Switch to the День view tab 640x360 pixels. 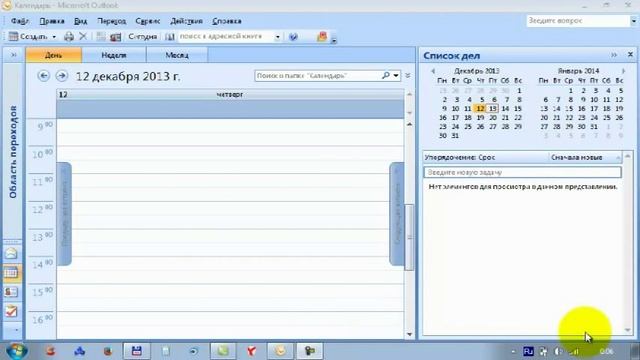tap(53, 55)
